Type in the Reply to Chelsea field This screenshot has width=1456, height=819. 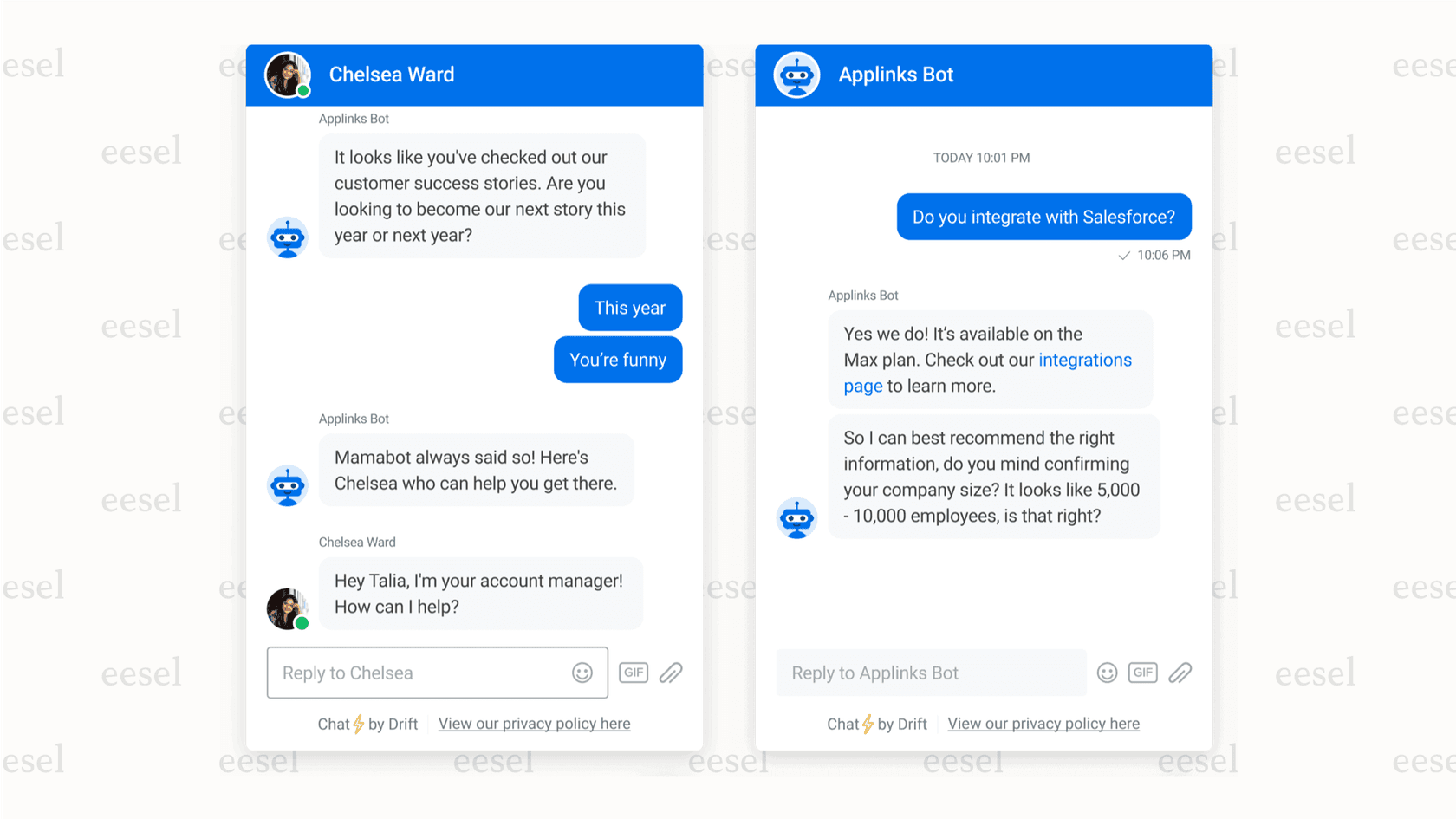click(x=420, y=673)
